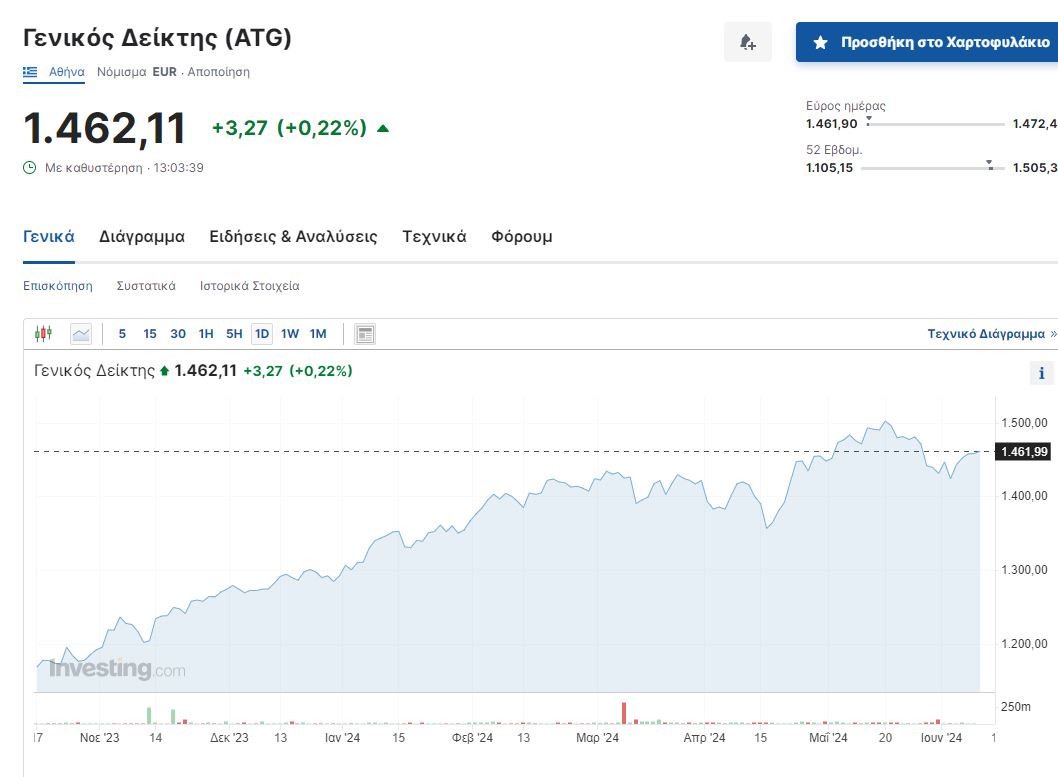Open the Διάγραμμα tab
1058x777 pixels.
click(142, 237)
